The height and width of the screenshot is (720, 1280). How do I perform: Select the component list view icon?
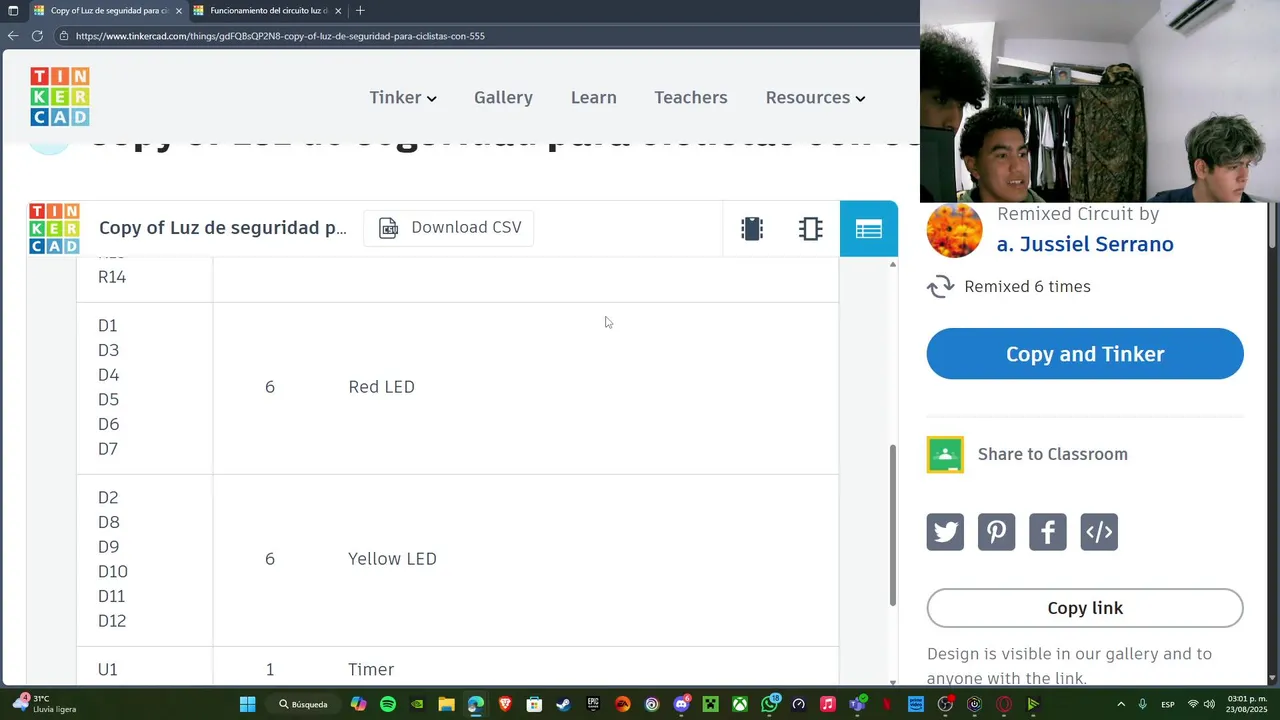(869, 229)
